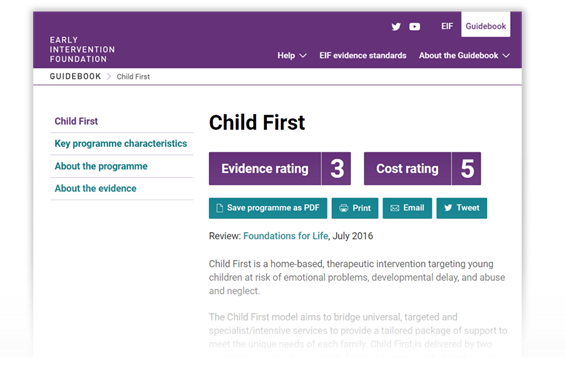Go to Early Intervention Foundation logo
The width and height of the screenshot is (565, 368).
click(82, 49)
